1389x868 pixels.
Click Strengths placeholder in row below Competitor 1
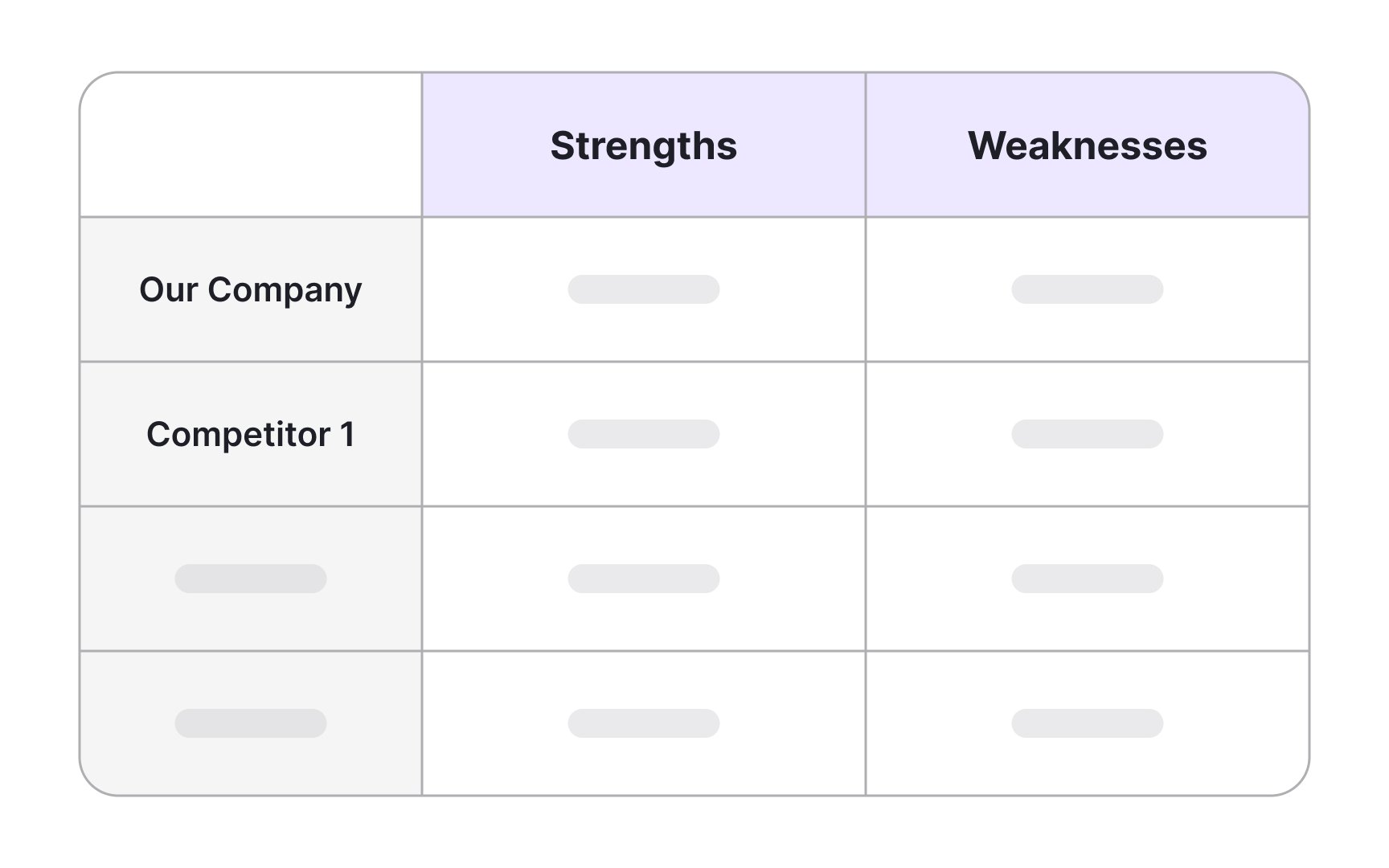[643, 579]
